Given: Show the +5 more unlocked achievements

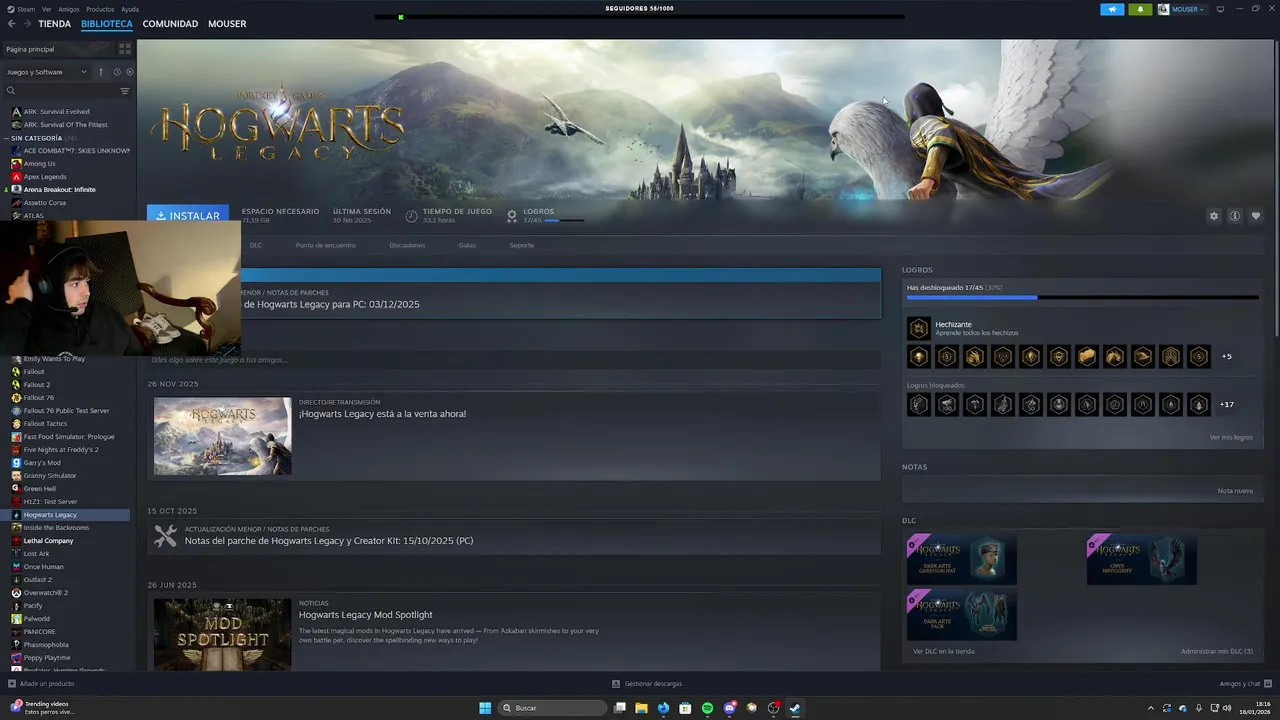Looking at the screenshot, I should click(1227, 356).
